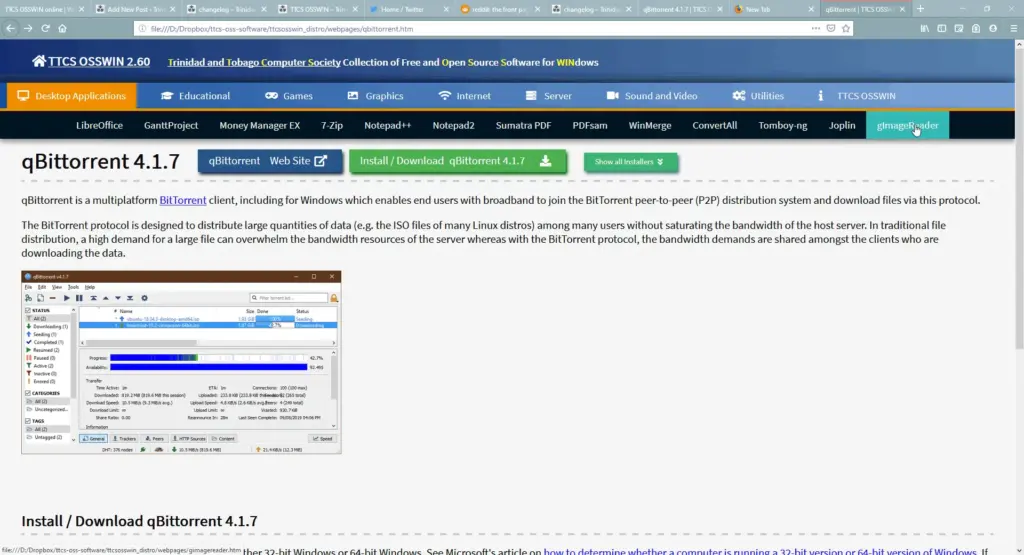Select the Sound and Video category
Image resolution: width=1024 pixels, height=555 pixels.
pos(652,96)
